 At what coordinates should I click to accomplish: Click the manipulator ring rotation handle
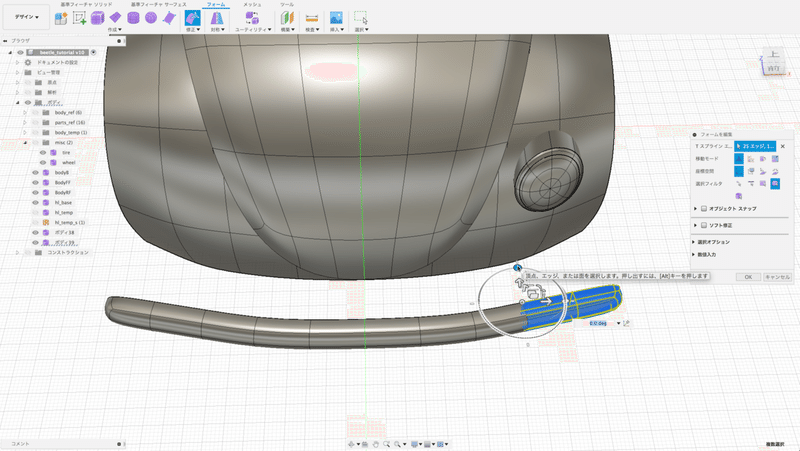(517, 267)
